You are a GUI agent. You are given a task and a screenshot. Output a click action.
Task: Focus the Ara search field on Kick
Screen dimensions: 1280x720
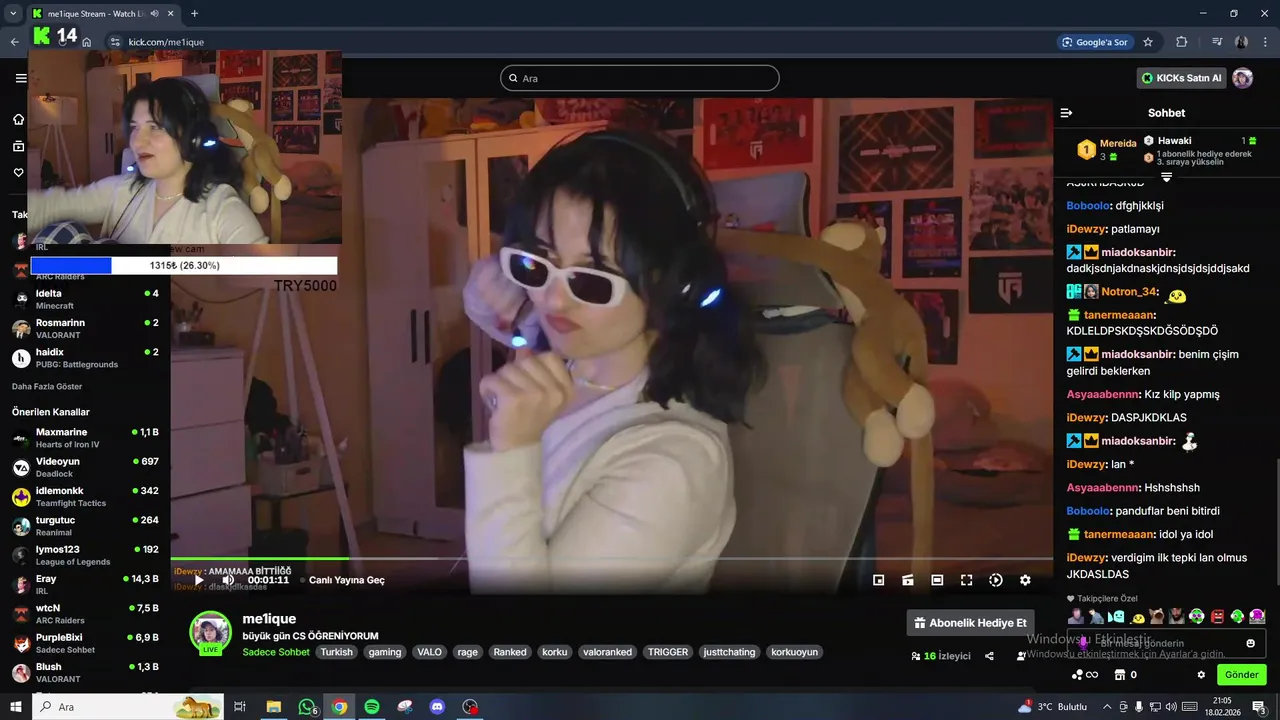(640, 78)
